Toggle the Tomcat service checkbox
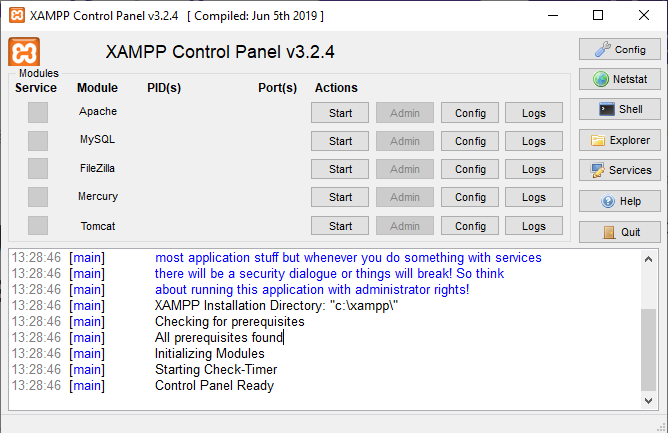668x433 pixels. pos(38,226)
